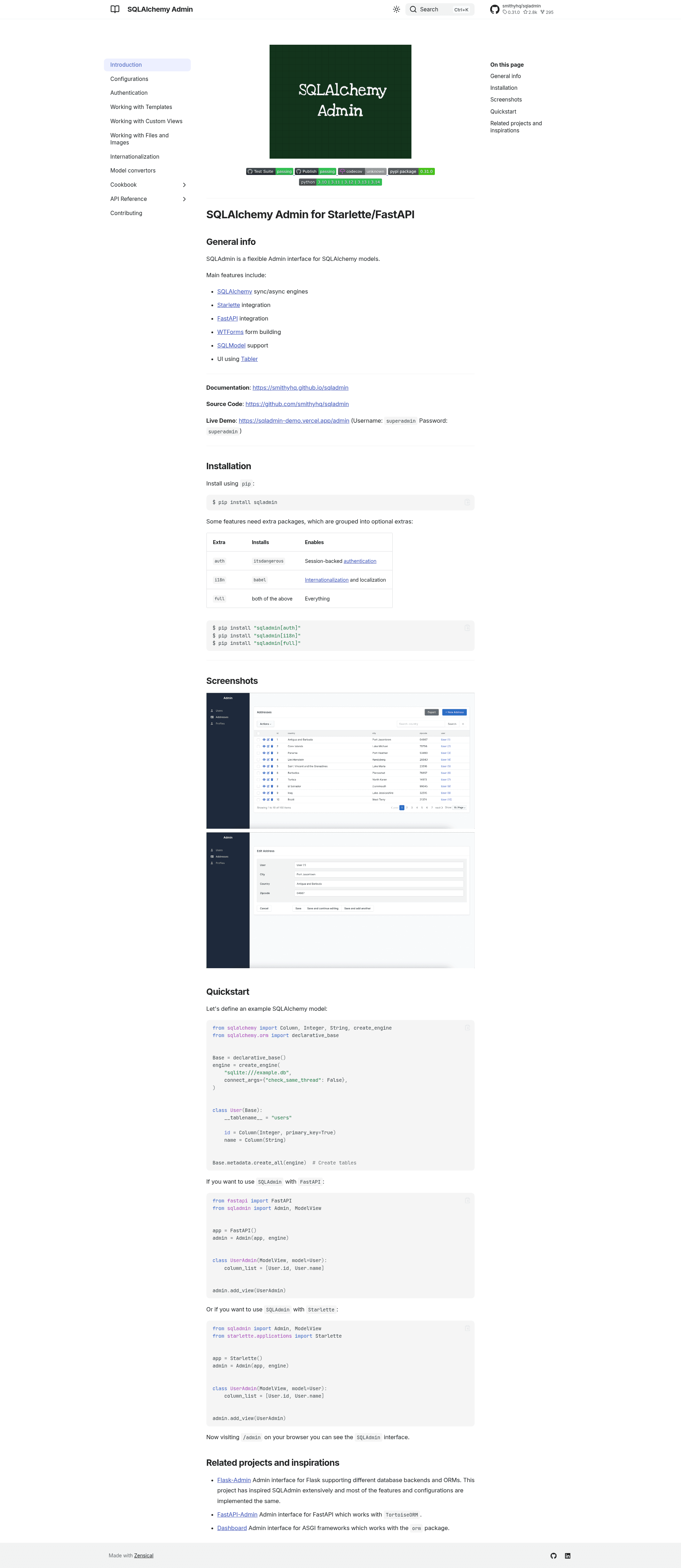This screenshot has width=681, height=1568.
Task: Expand the API Reference section chevron
Action: coord(184,199)
